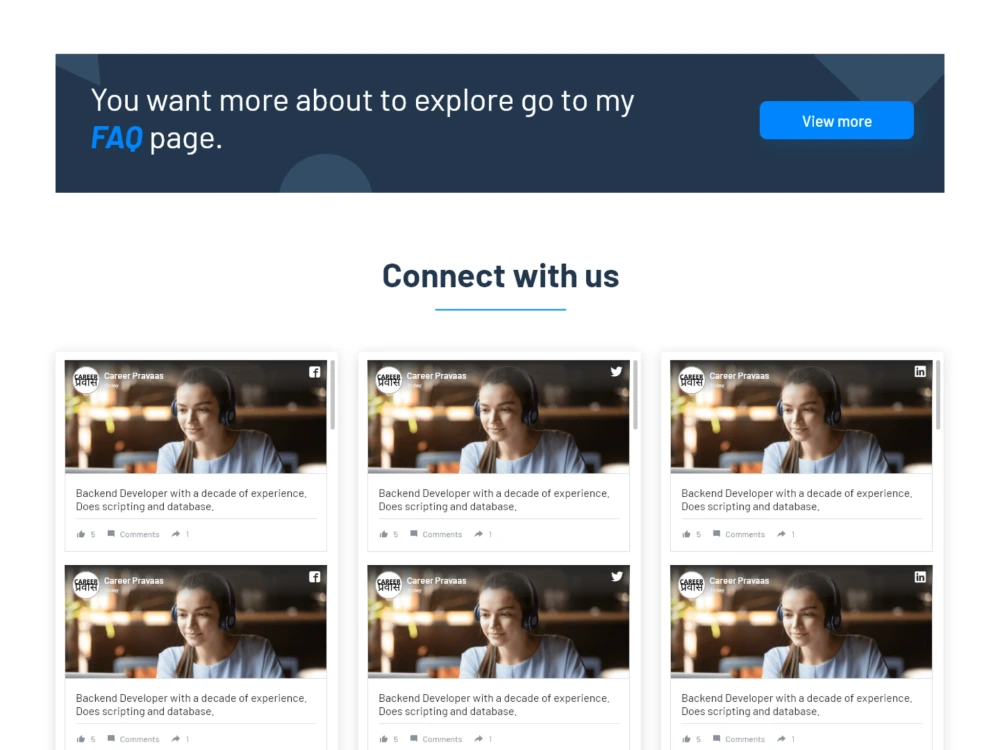Image resolution: width=1000 pixels, height=750 pixels.
Task: Click comment bubble icon on upper LinkedIn card
Action: point(717,534)
